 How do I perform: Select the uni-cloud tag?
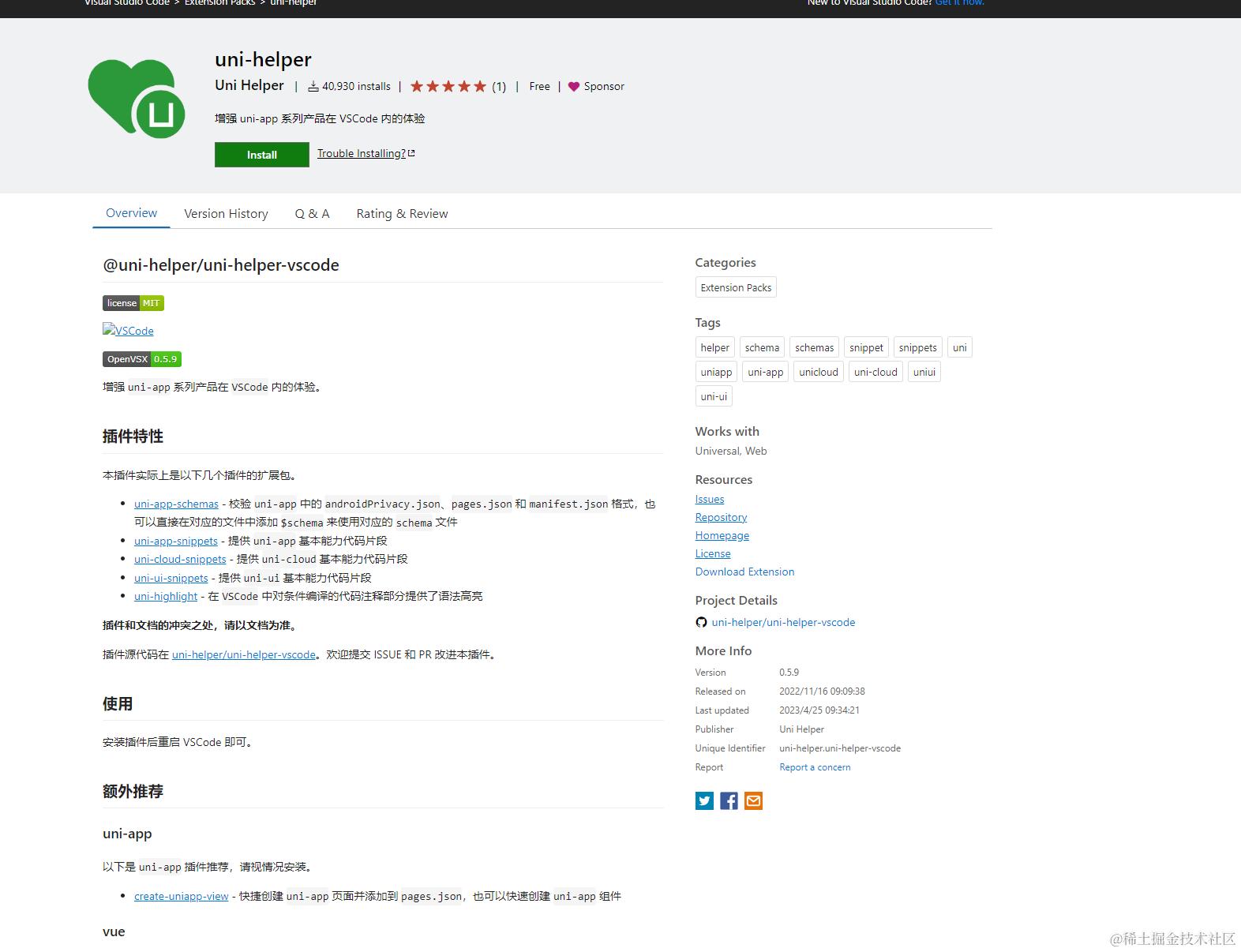pos(875,372)
